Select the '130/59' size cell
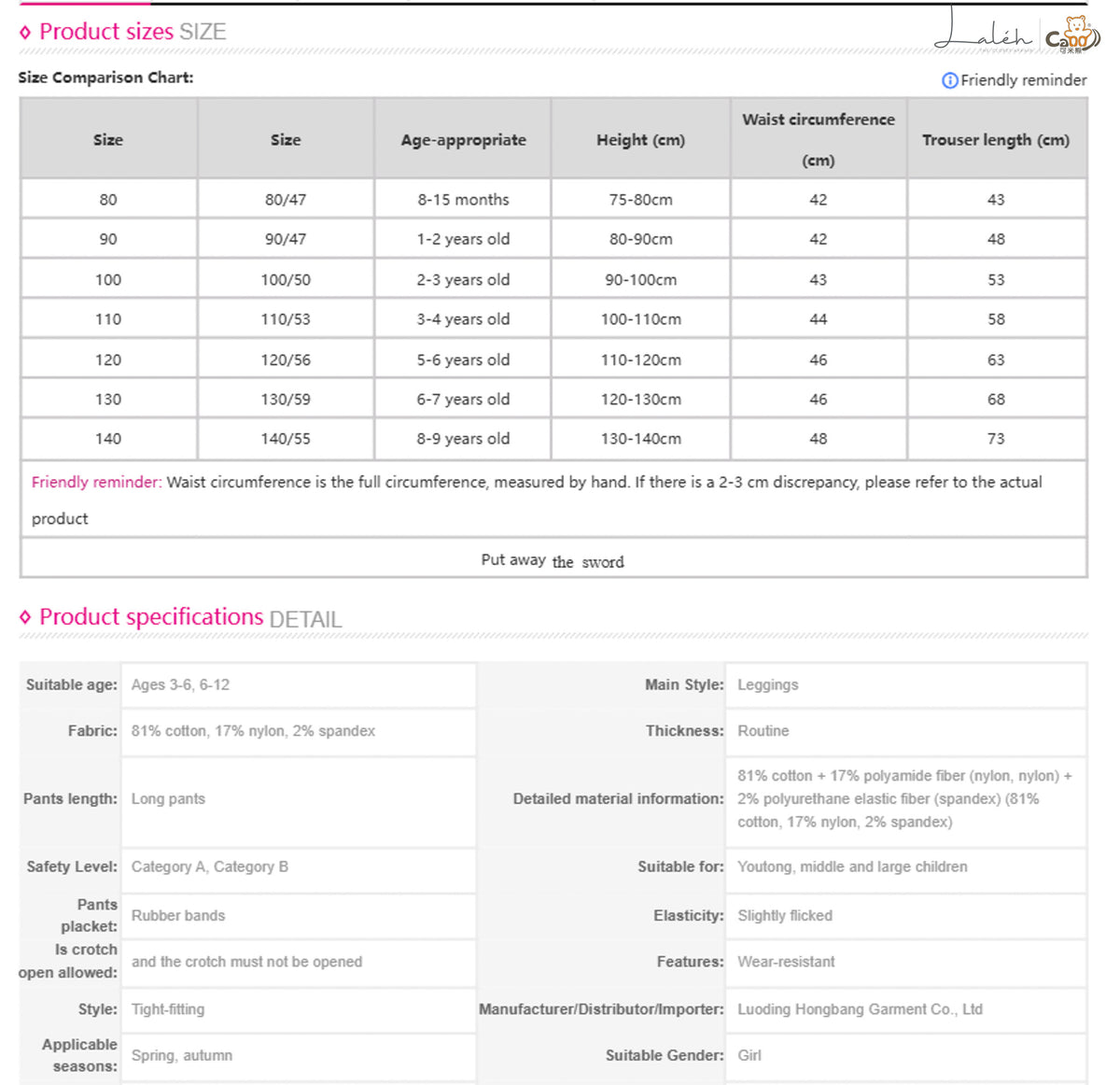 click(286, 399)
